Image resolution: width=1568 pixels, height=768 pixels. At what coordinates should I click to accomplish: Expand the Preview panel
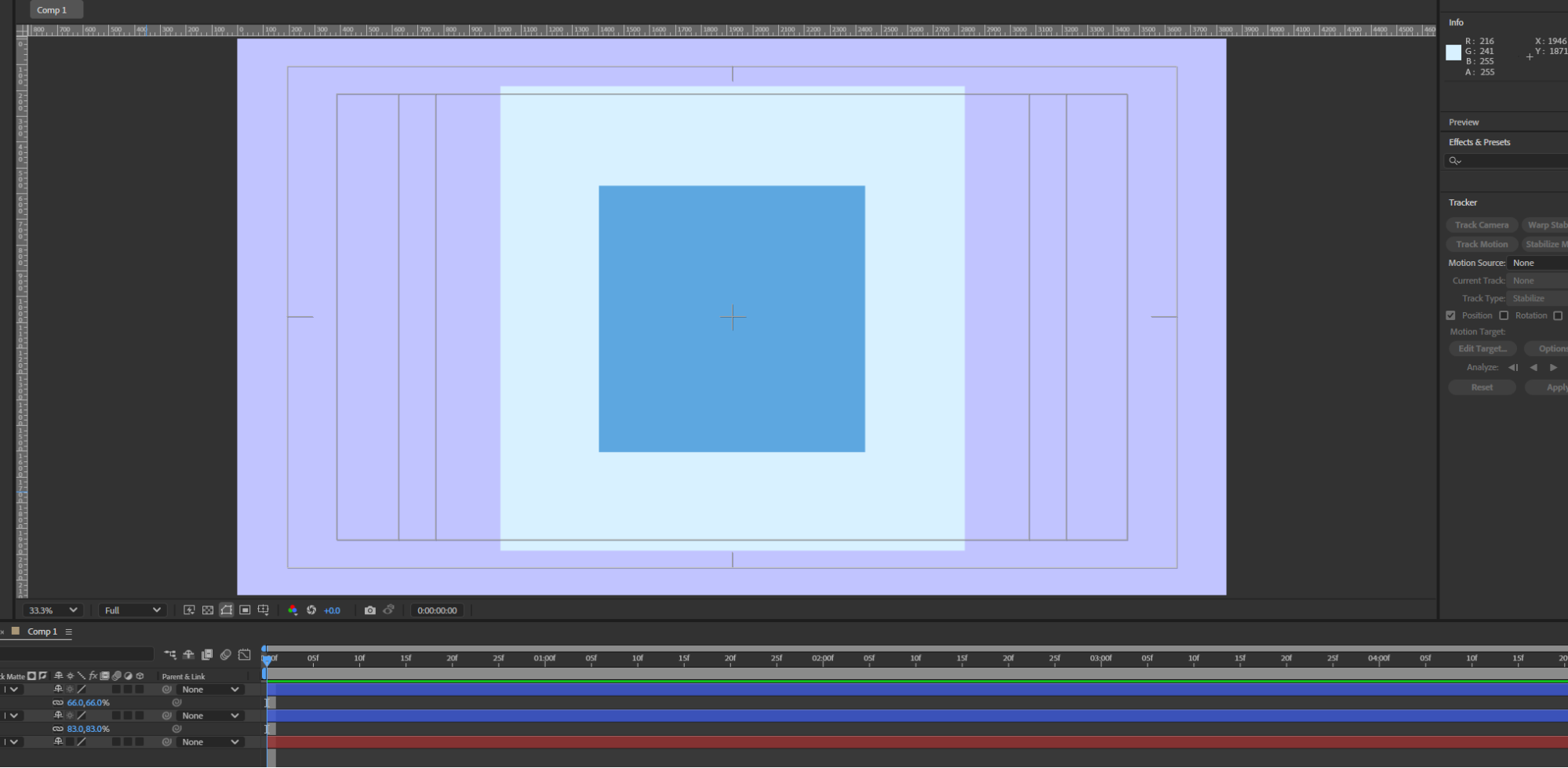pyautogui.click(x=1464, y=122)
